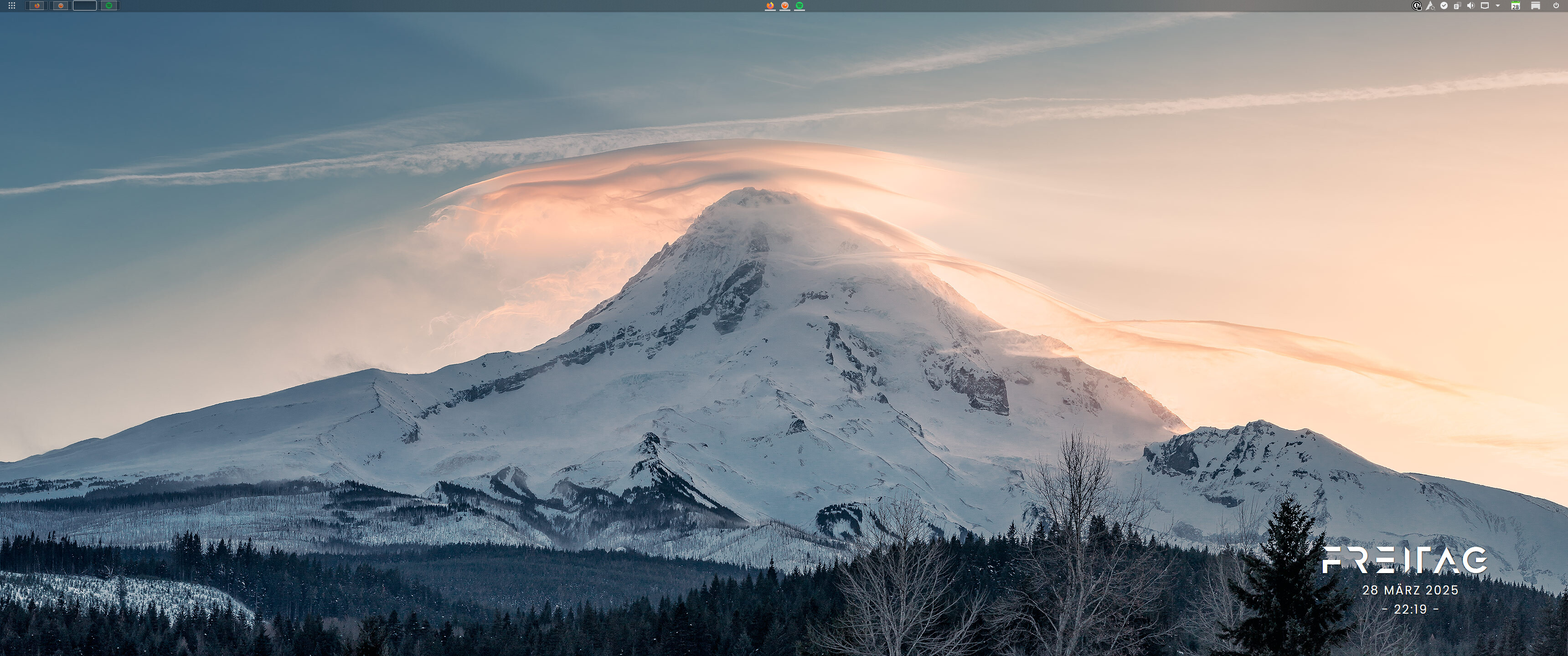The width and height of the screenshot is (1568, 656).
Task: Click the checkmark tray icon
Action: (1444, 5)
